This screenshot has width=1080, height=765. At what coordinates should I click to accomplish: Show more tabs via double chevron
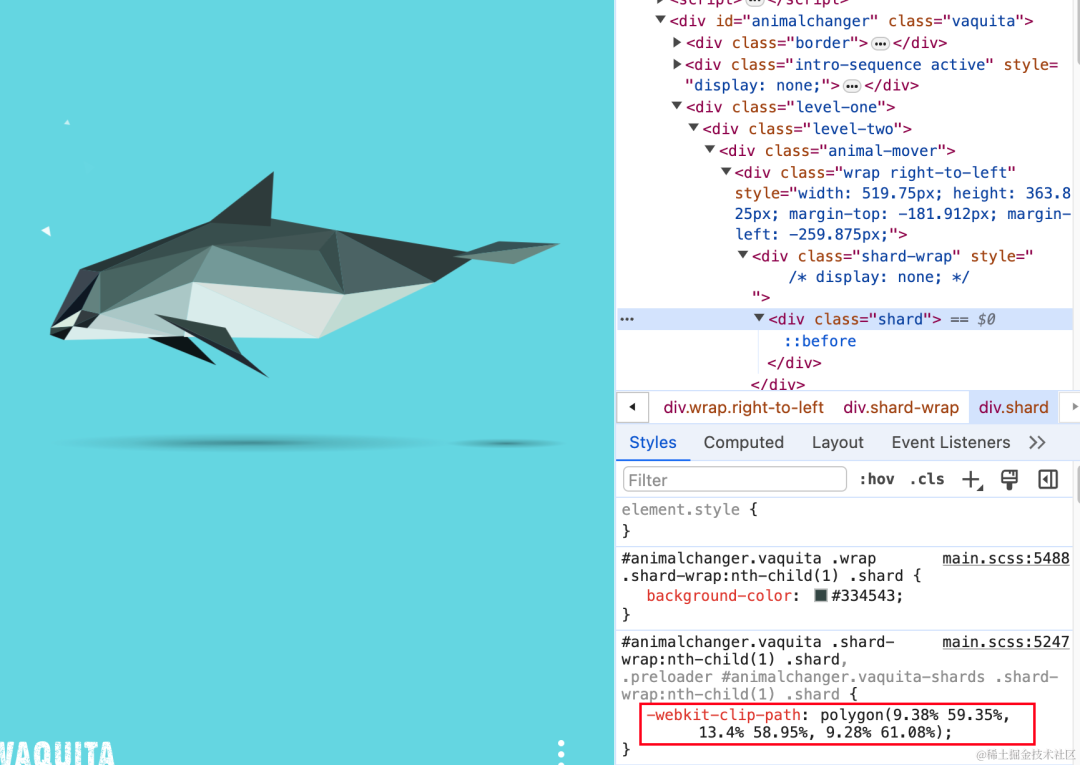(x=1037, y=443)
